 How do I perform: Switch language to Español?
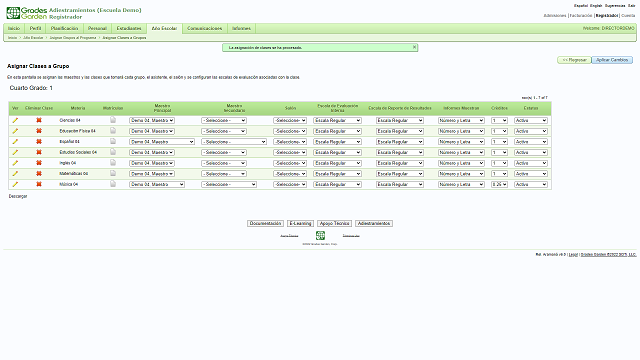[581, 6]
